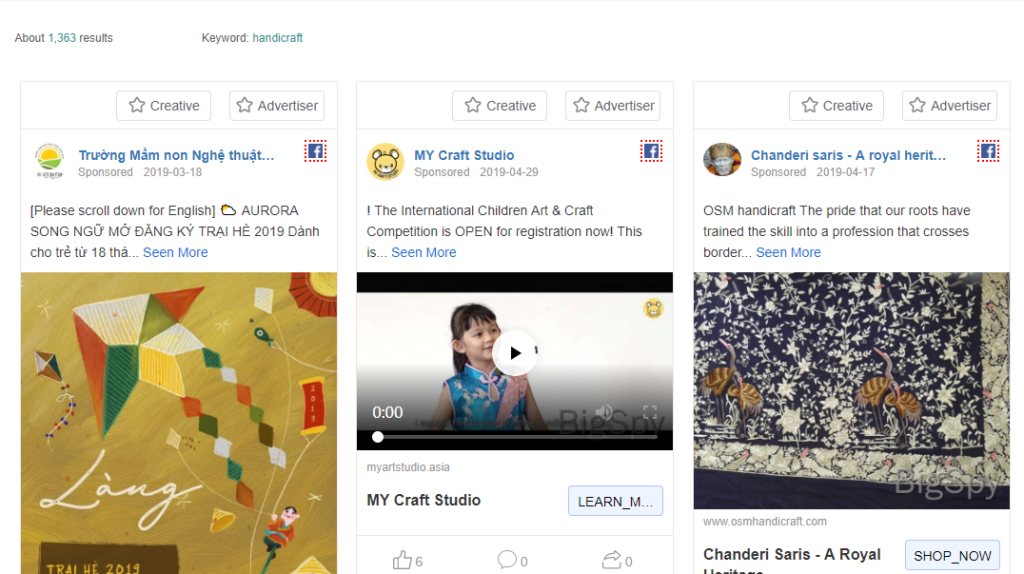Viewport: 1024px width, 574px height.
Task: Click the video progress slider handle
Action: point(377,437)
